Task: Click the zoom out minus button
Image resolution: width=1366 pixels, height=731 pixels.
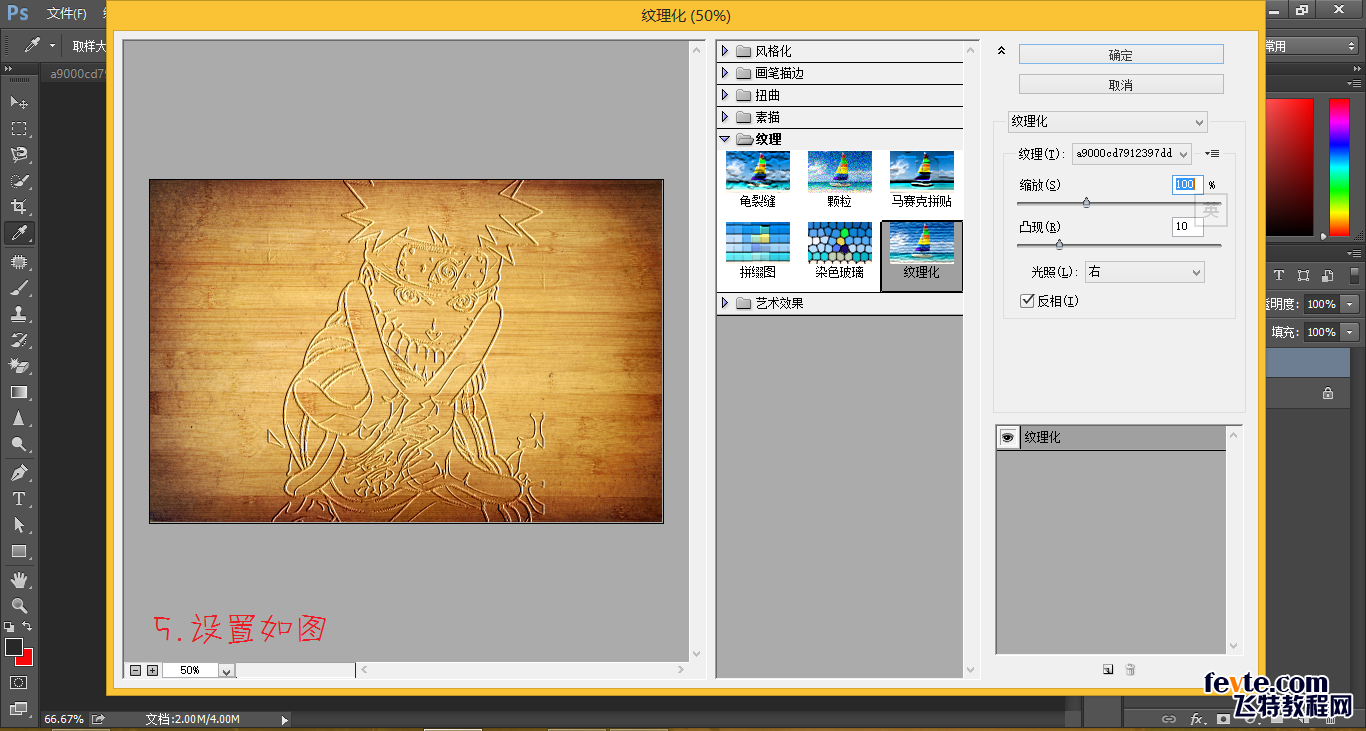Action: pyautogui.click(x=135, y=670)
